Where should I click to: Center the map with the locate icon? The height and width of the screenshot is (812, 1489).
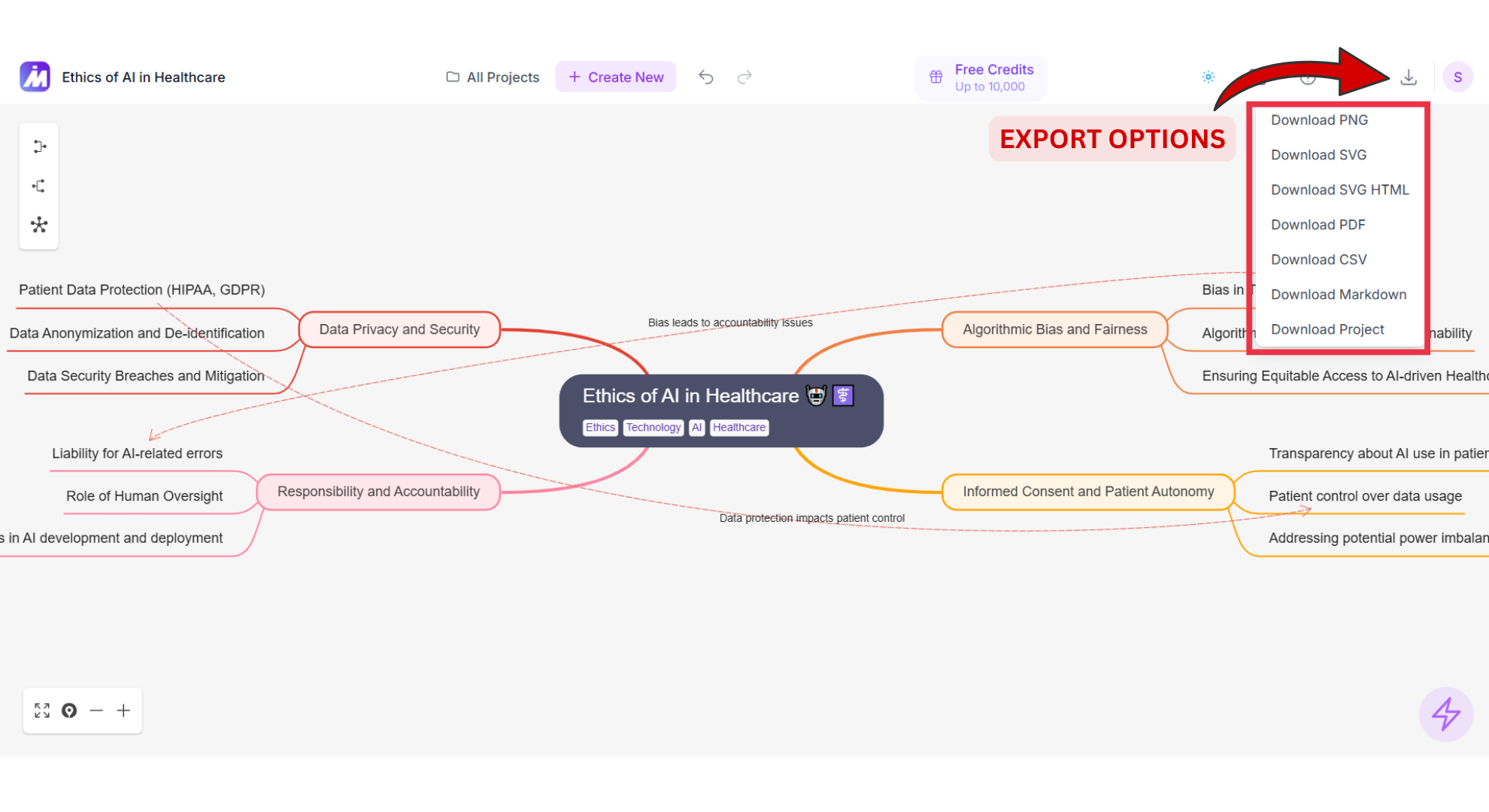click(69, 710)
